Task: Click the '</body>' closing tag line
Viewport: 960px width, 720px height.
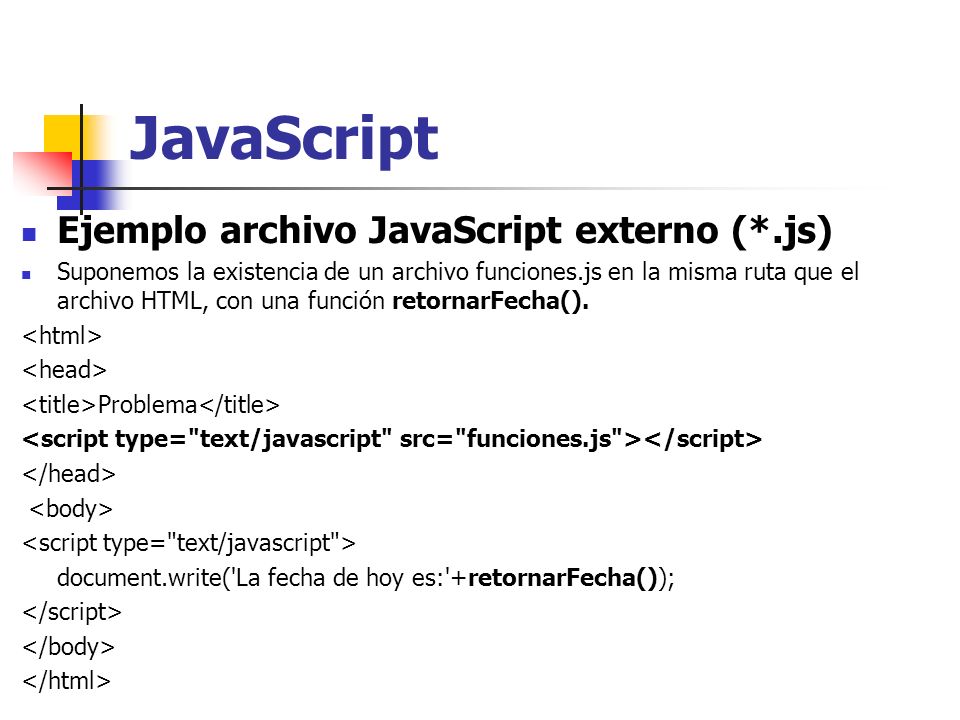Action: click(69, 647)
